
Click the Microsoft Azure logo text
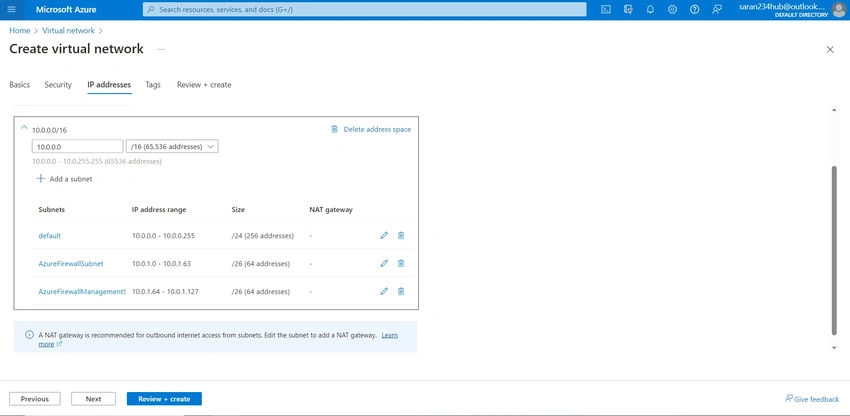66,9
